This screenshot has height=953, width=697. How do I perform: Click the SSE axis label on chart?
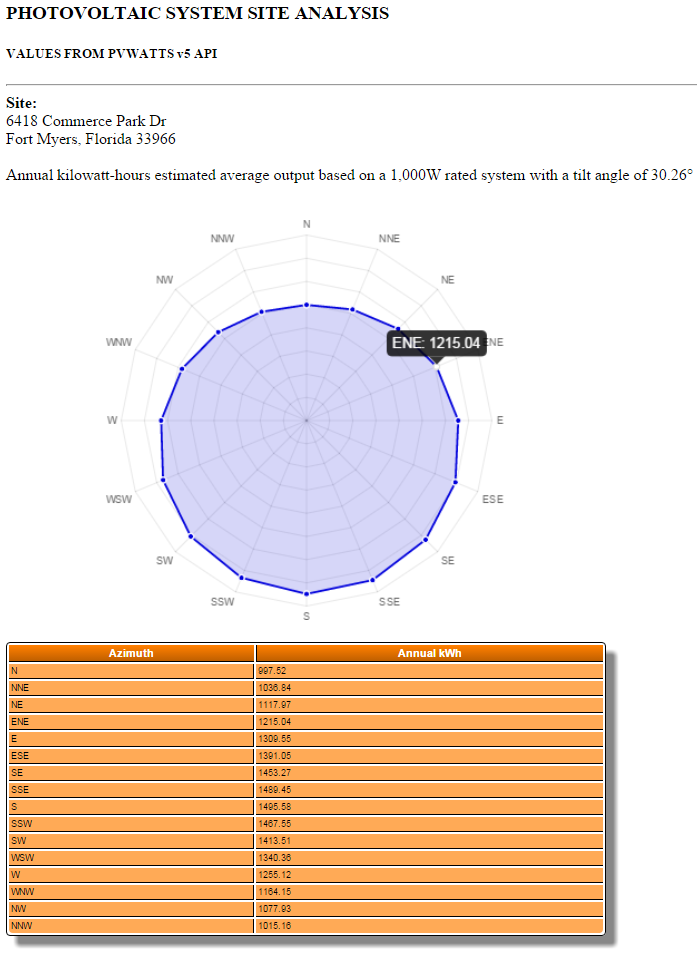click(x=389, y=601)
